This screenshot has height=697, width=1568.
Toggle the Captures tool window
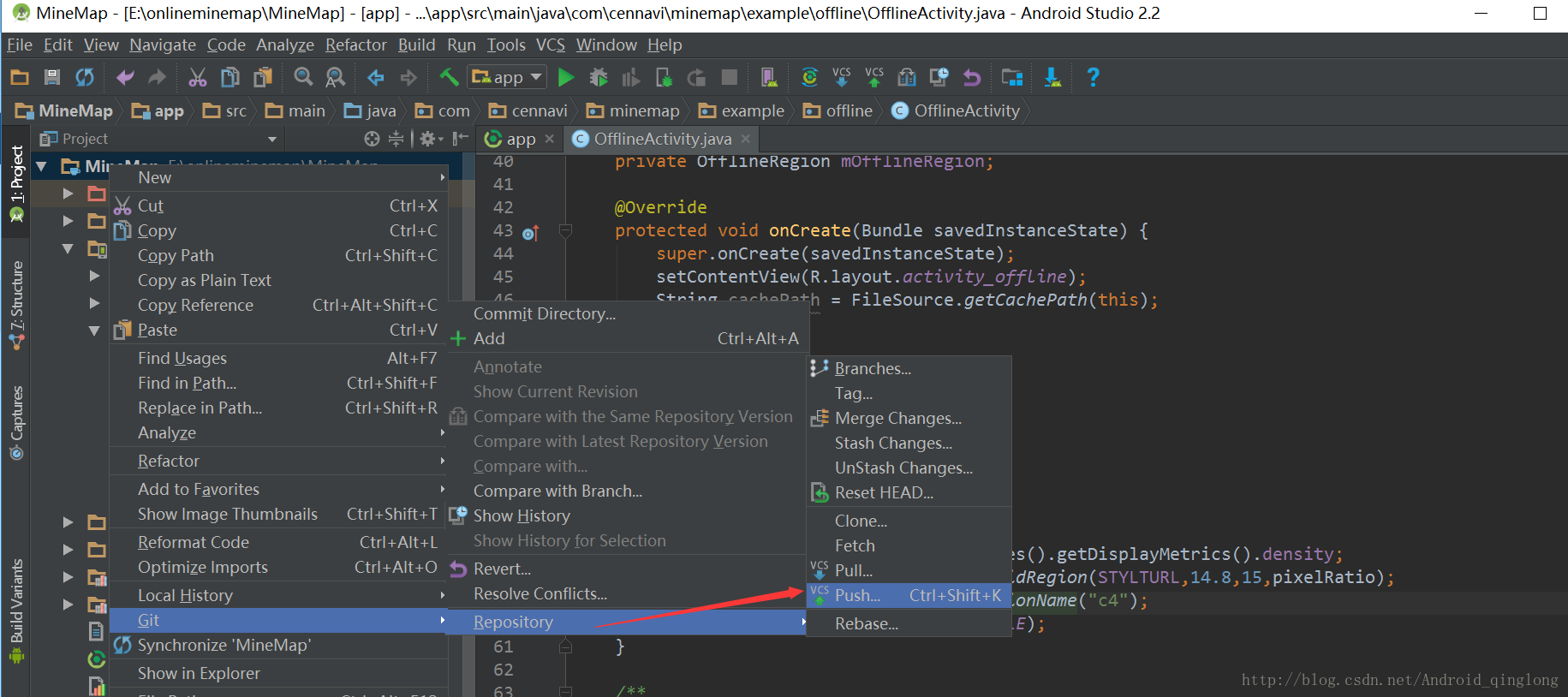pyautogui.click(x=16, y=424)
